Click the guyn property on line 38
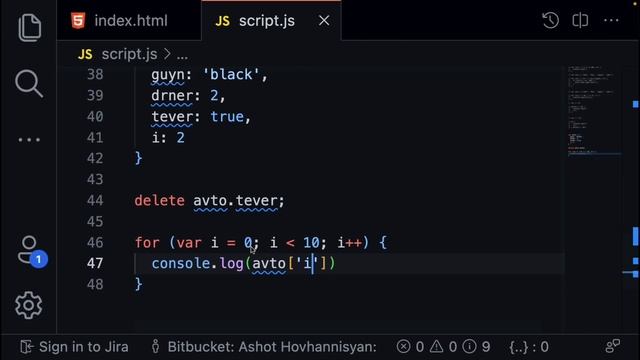Screen dimensions: 640x360 tap(168, 75)
